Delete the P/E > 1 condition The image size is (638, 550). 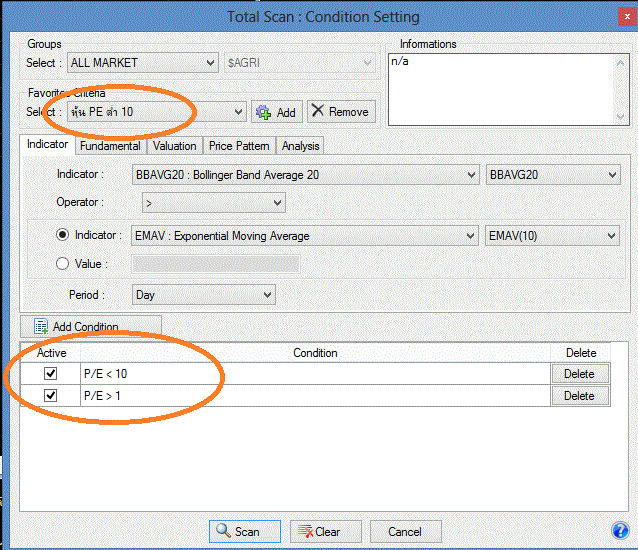[x=580, y=396]
